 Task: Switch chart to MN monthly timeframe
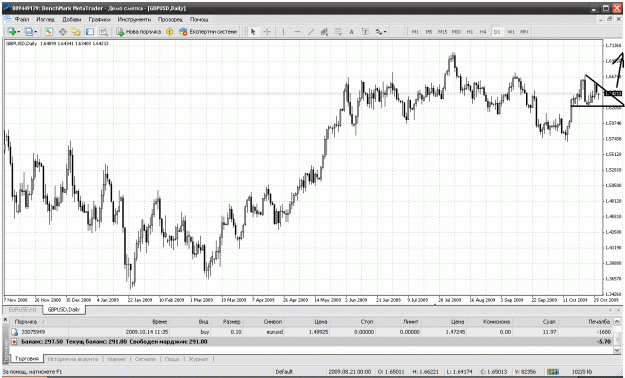(x=524, y=32)
